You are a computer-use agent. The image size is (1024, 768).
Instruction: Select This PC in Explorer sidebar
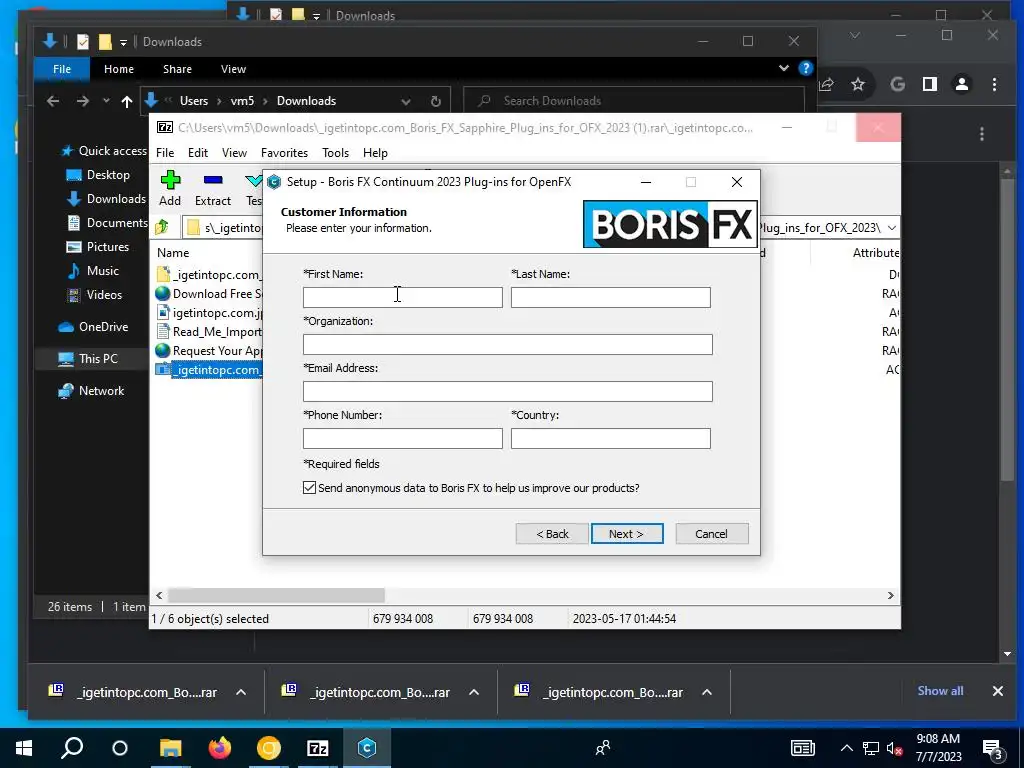pos(88,359)
